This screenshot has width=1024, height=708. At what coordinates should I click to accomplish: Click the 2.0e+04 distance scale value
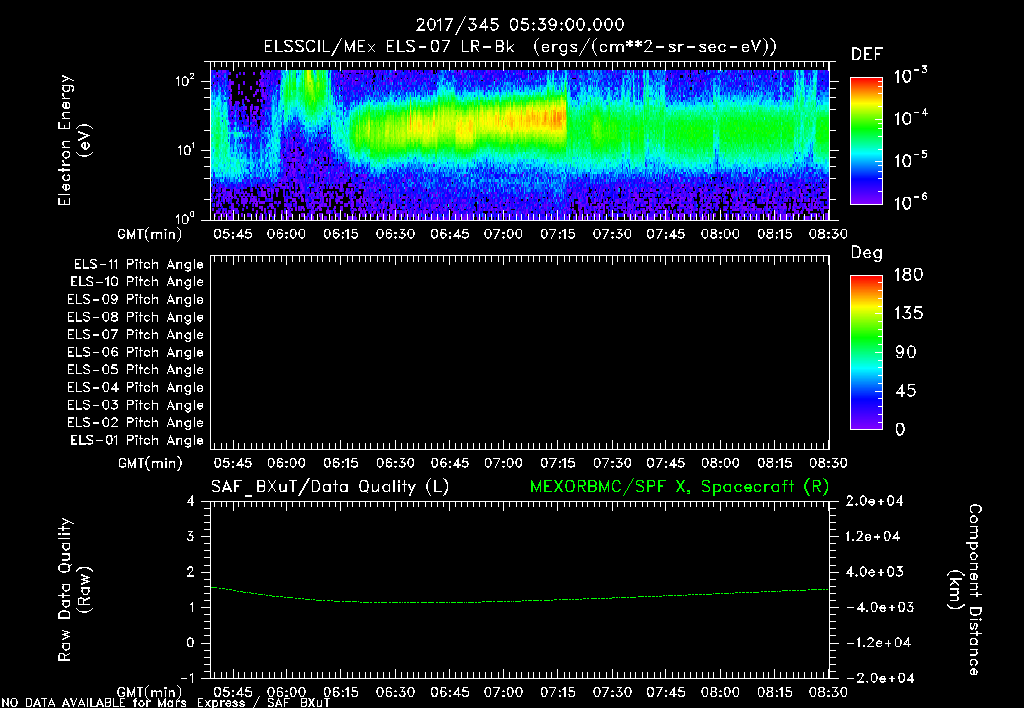click(874, 501)
